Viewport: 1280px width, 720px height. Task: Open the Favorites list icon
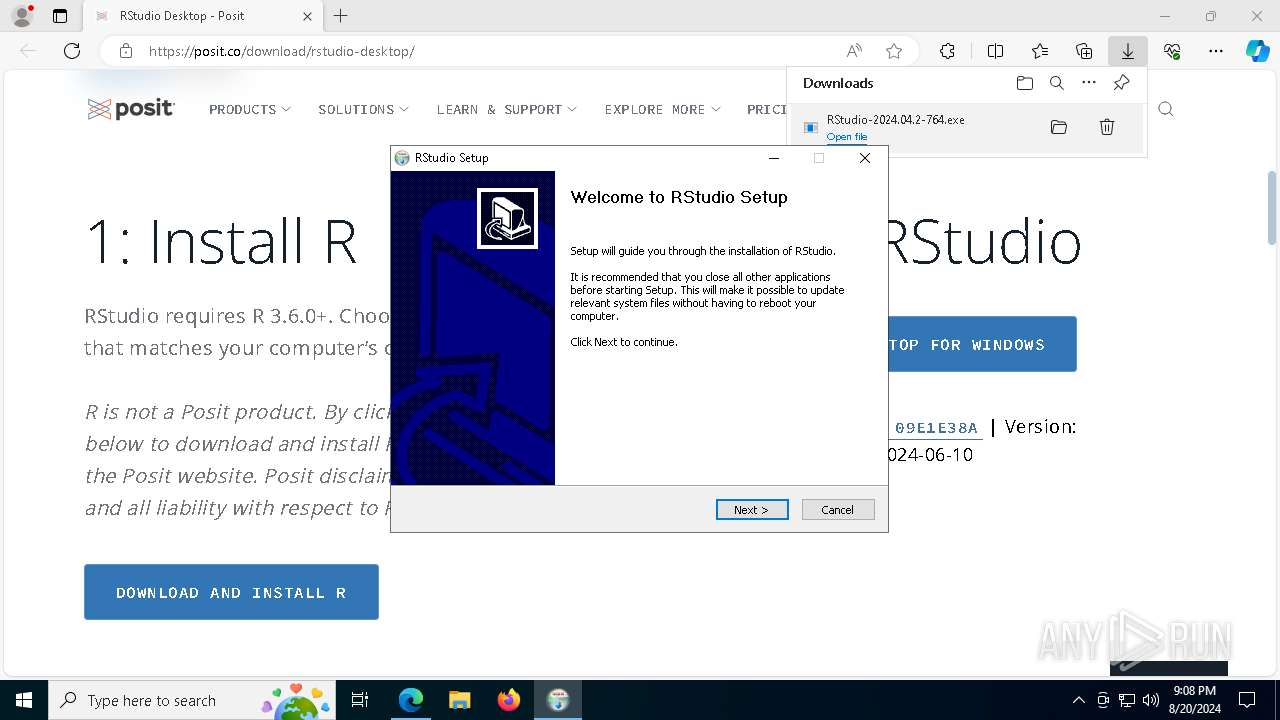coord(1040,51)
